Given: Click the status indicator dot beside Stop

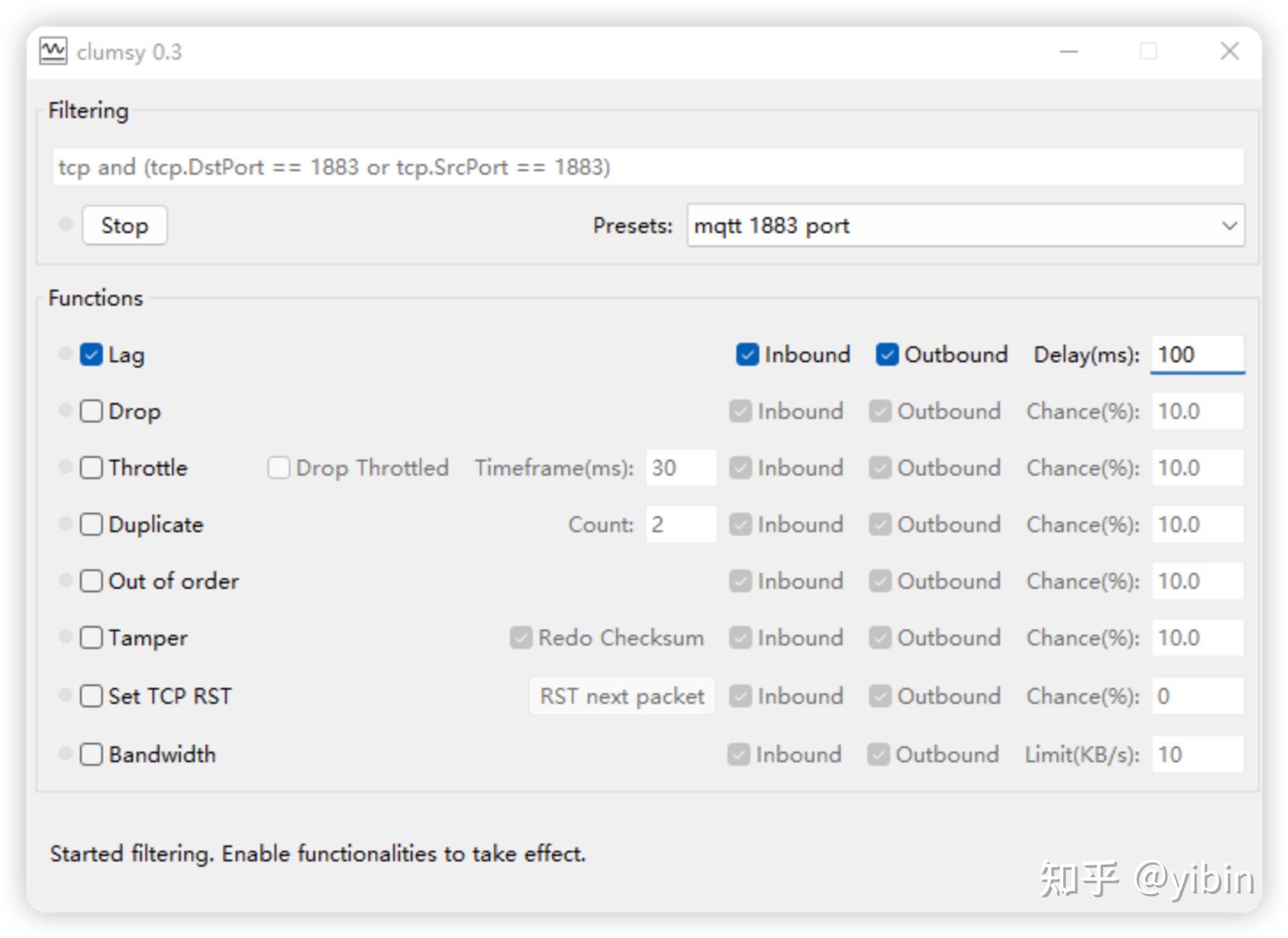Looking at the screenshot, I should coord(65,224).
